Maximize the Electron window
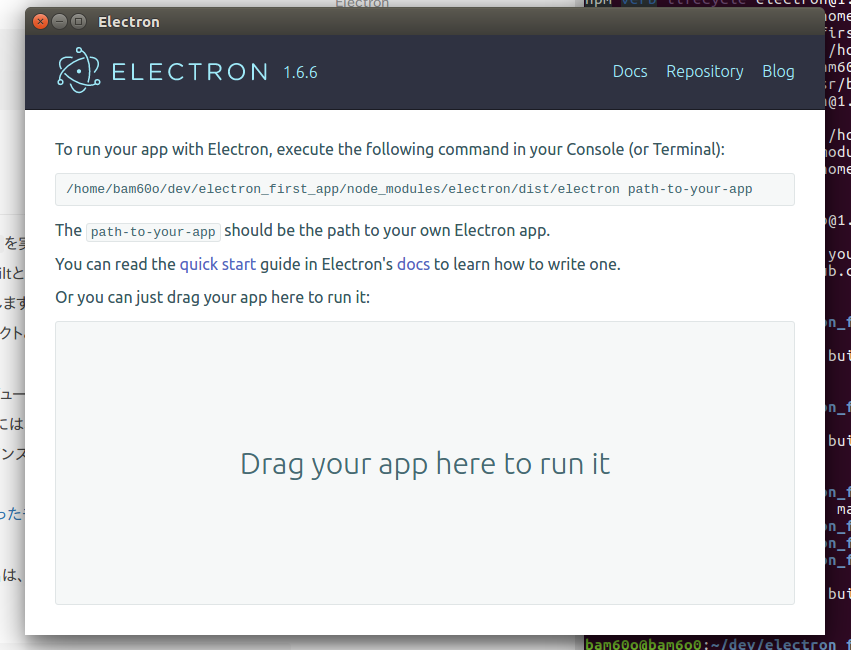 pos(78,22)
